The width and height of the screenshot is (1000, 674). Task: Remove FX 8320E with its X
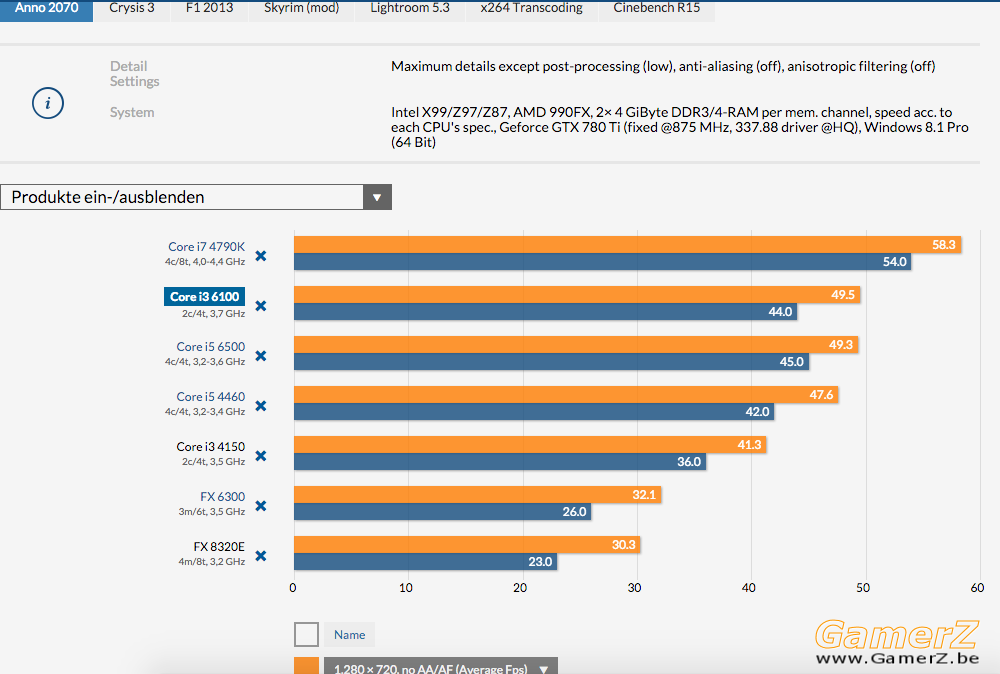pyautogui.click(x=261, y=556)
